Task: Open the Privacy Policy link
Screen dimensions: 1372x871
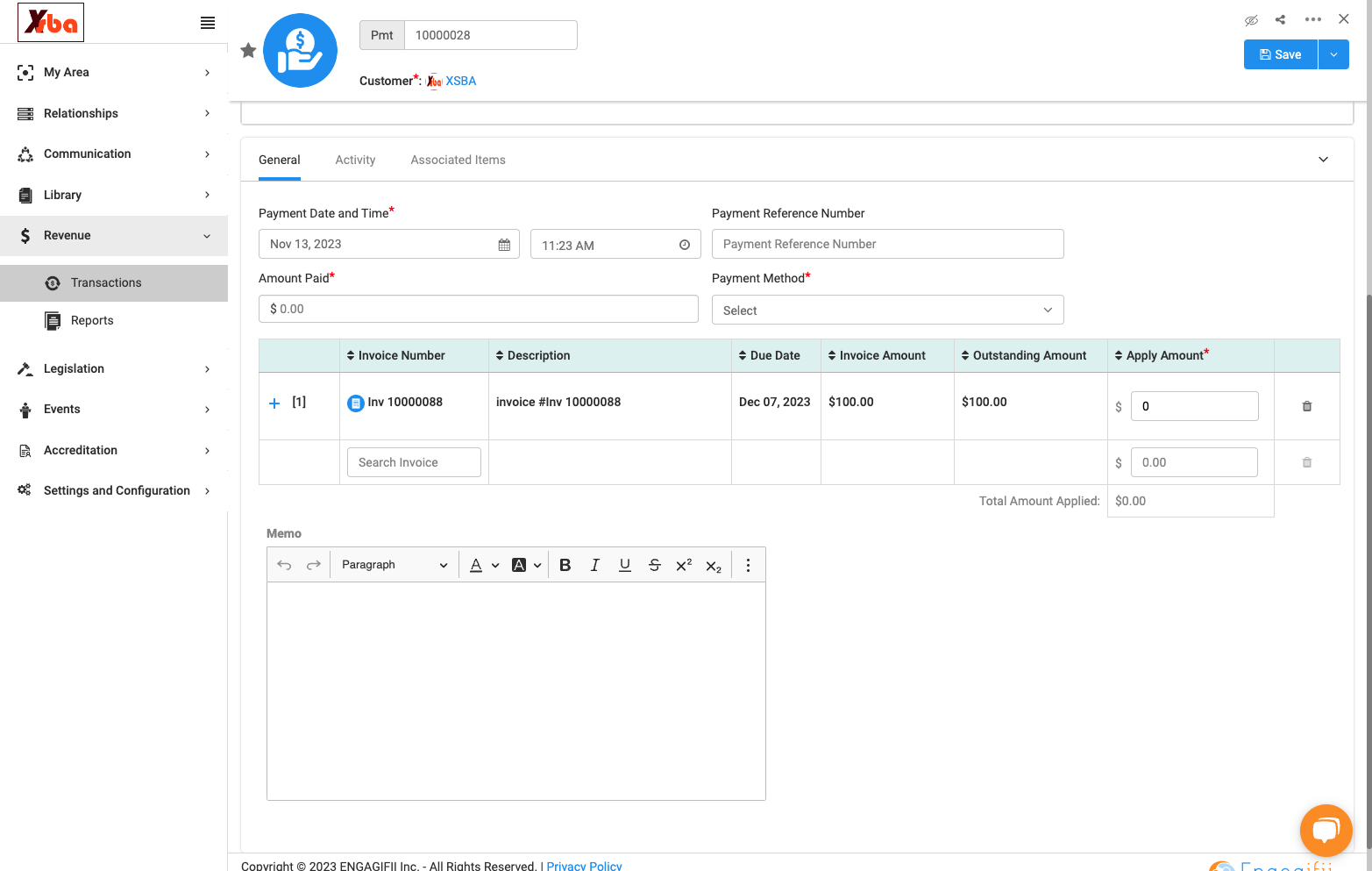Action: coord(584,866)
